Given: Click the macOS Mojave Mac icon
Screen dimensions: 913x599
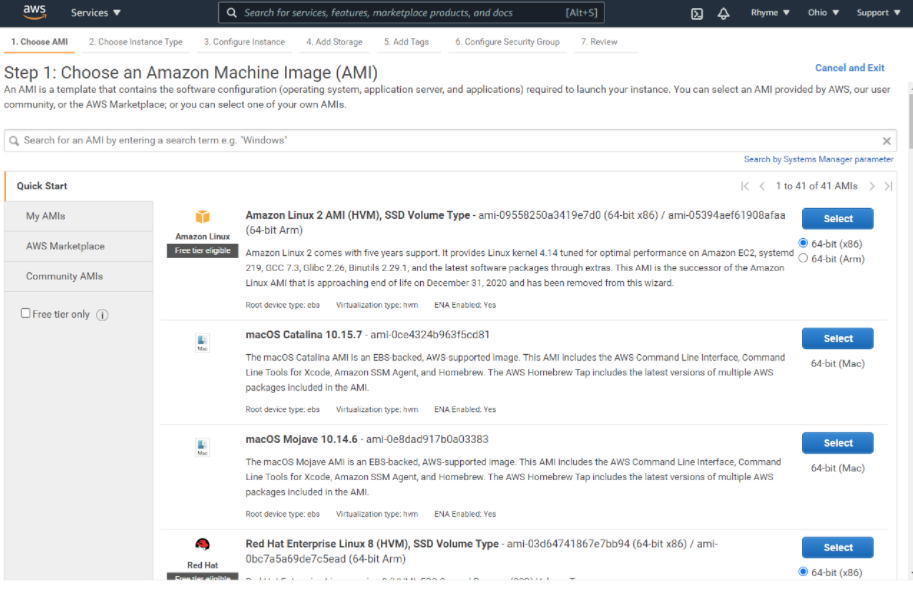Looking at the screenshot, I should coord(202,447).
